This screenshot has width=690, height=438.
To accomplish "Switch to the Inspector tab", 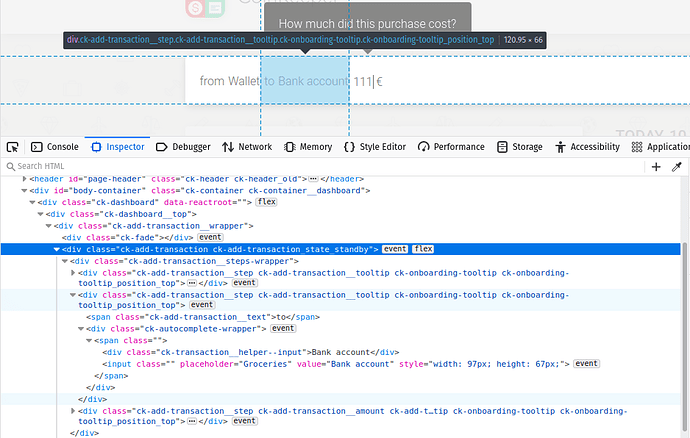I will click(x=118, y=147).
